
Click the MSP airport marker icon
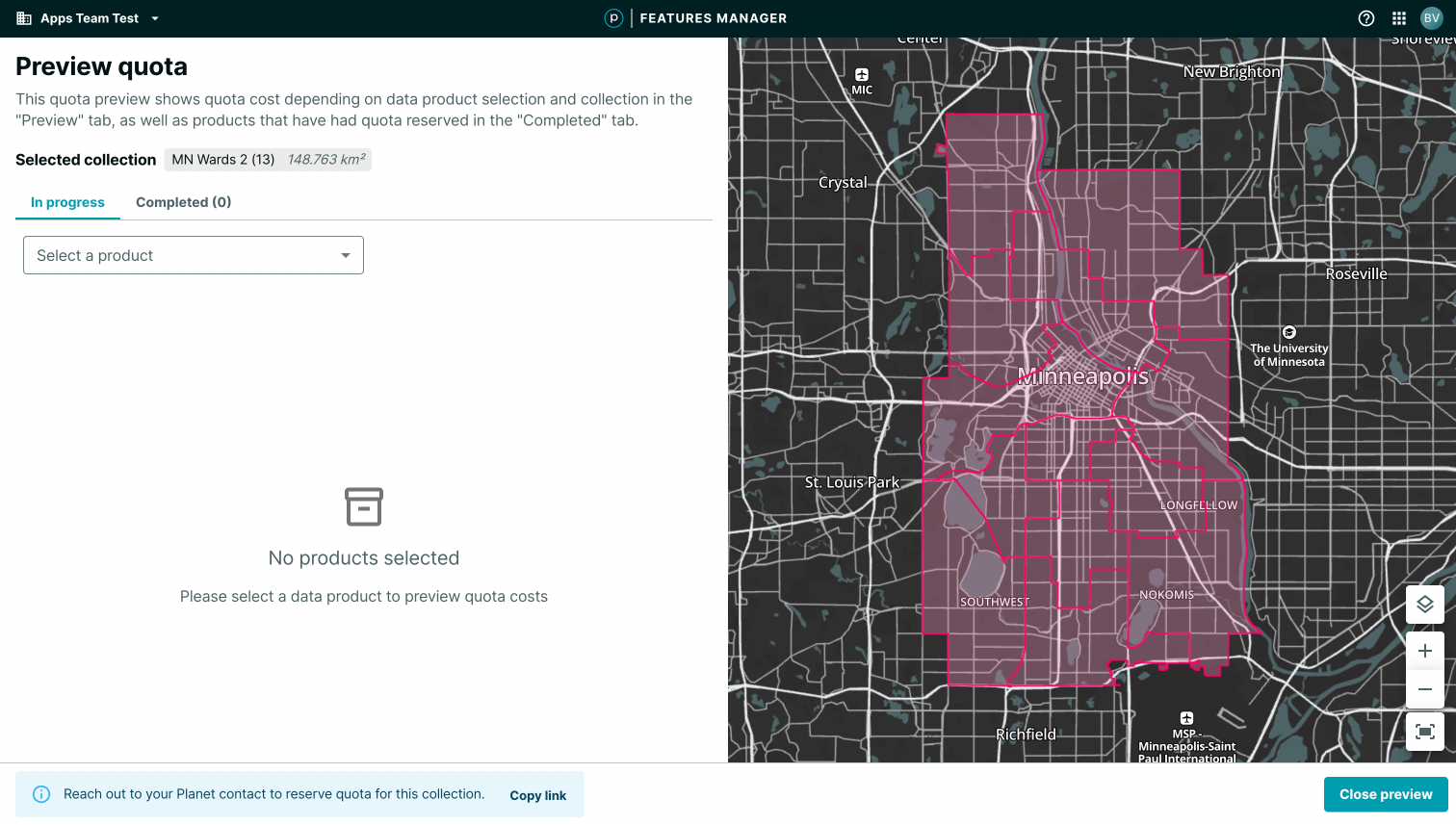pos(1186,718)
